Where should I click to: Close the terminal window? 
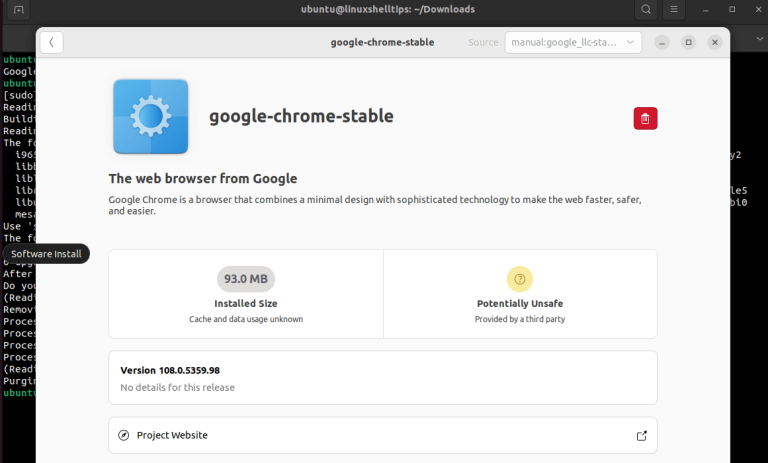[756, 10]
